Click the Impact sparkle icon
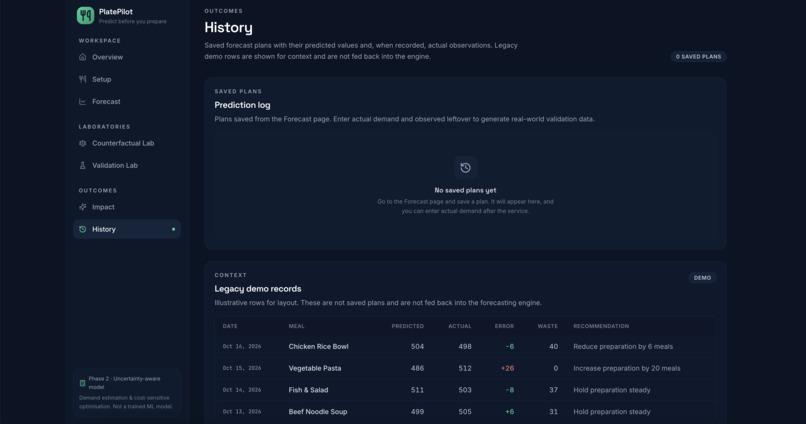This screenshot has width=806, height=424. click(83, 207)
